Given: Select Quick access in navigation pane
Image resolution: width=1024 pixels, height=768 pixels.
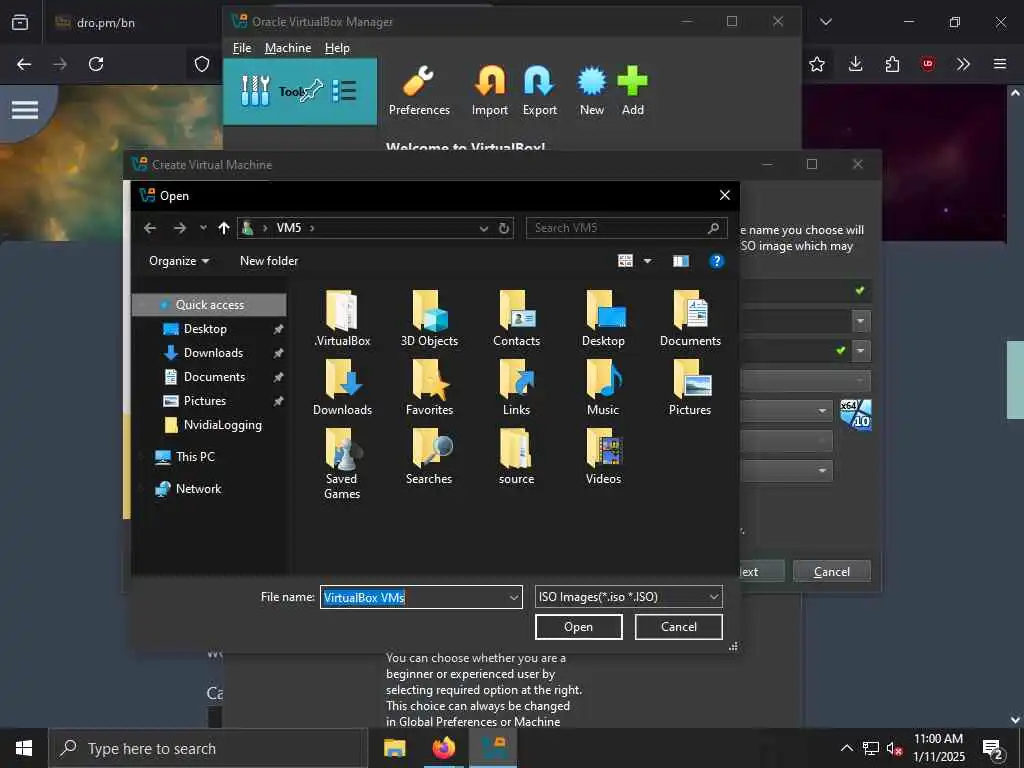Looking at the screenshot, I should [x=209, y=305].
